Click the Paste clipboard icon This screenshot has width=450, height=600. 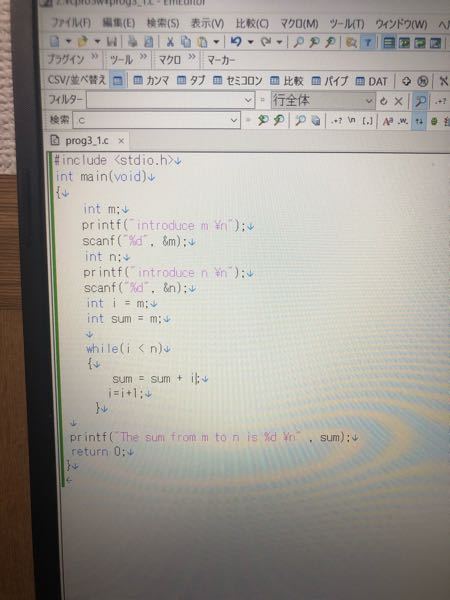pyautogui.click(x=202, y=42)
